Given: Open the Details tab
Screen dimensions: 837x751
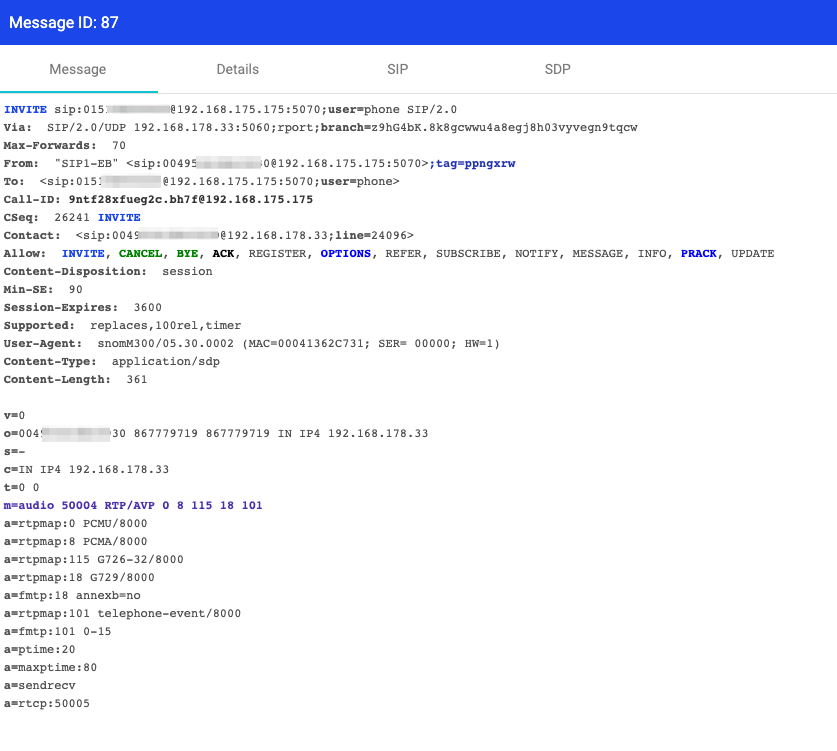Looking at the screenshot, I should [237, 70].
